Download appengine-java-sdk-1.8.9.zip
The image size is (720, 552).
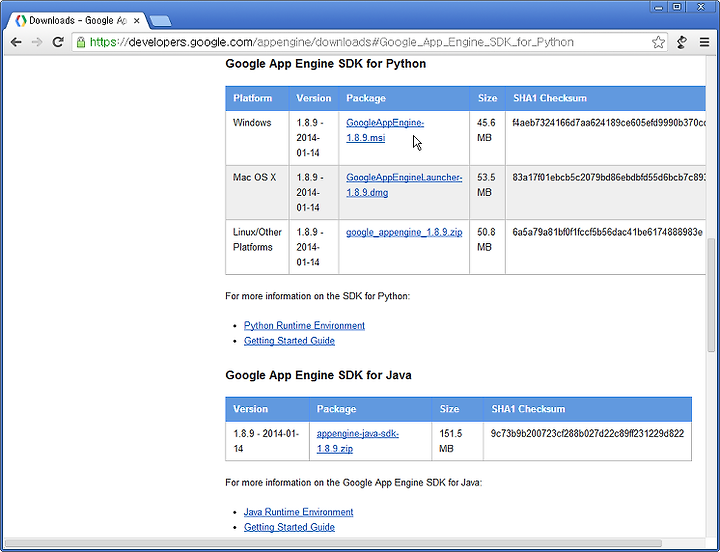pyautogui.click(x=358, y=441)
